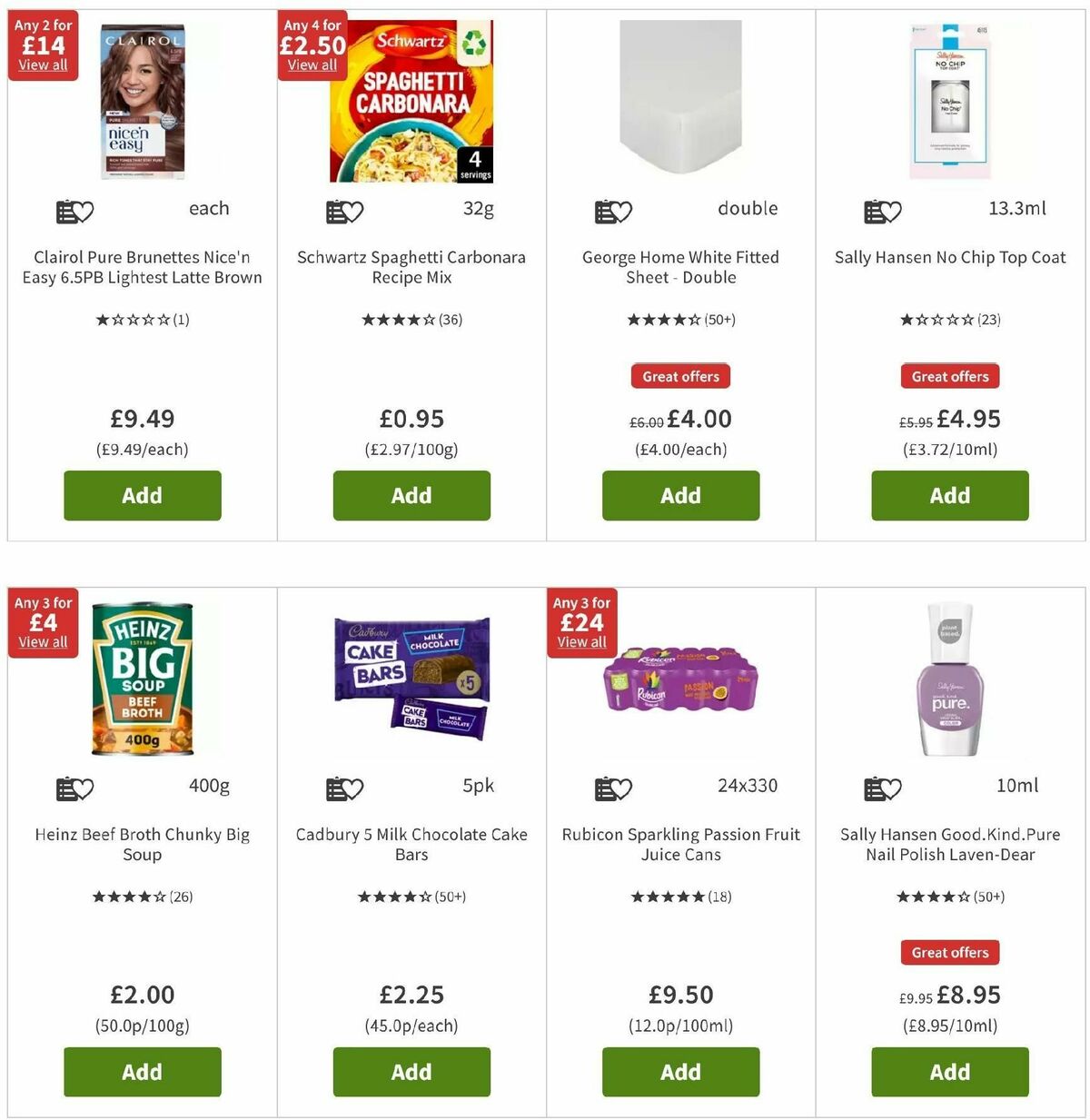Open reviews for Rubicon Sparkling Passion Fruit cans

tap(680, 897)
